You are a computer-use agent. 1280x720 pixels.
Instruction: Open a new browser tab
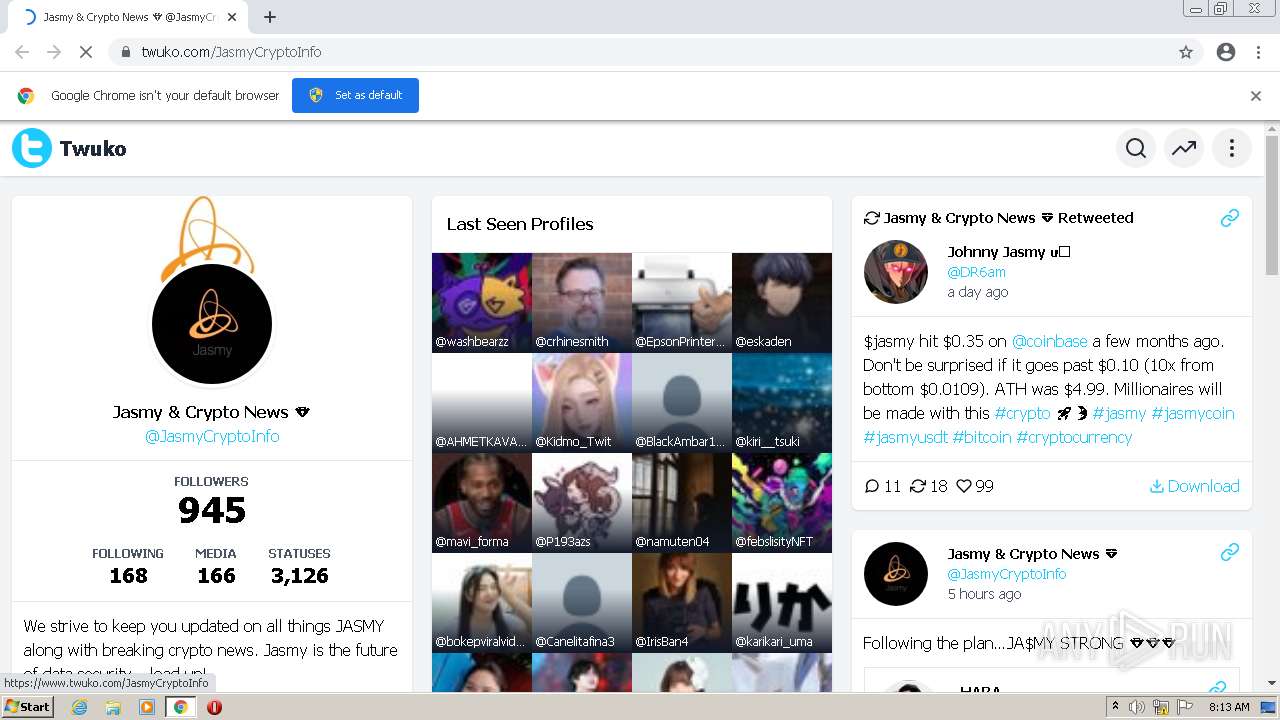coord(270,17)
